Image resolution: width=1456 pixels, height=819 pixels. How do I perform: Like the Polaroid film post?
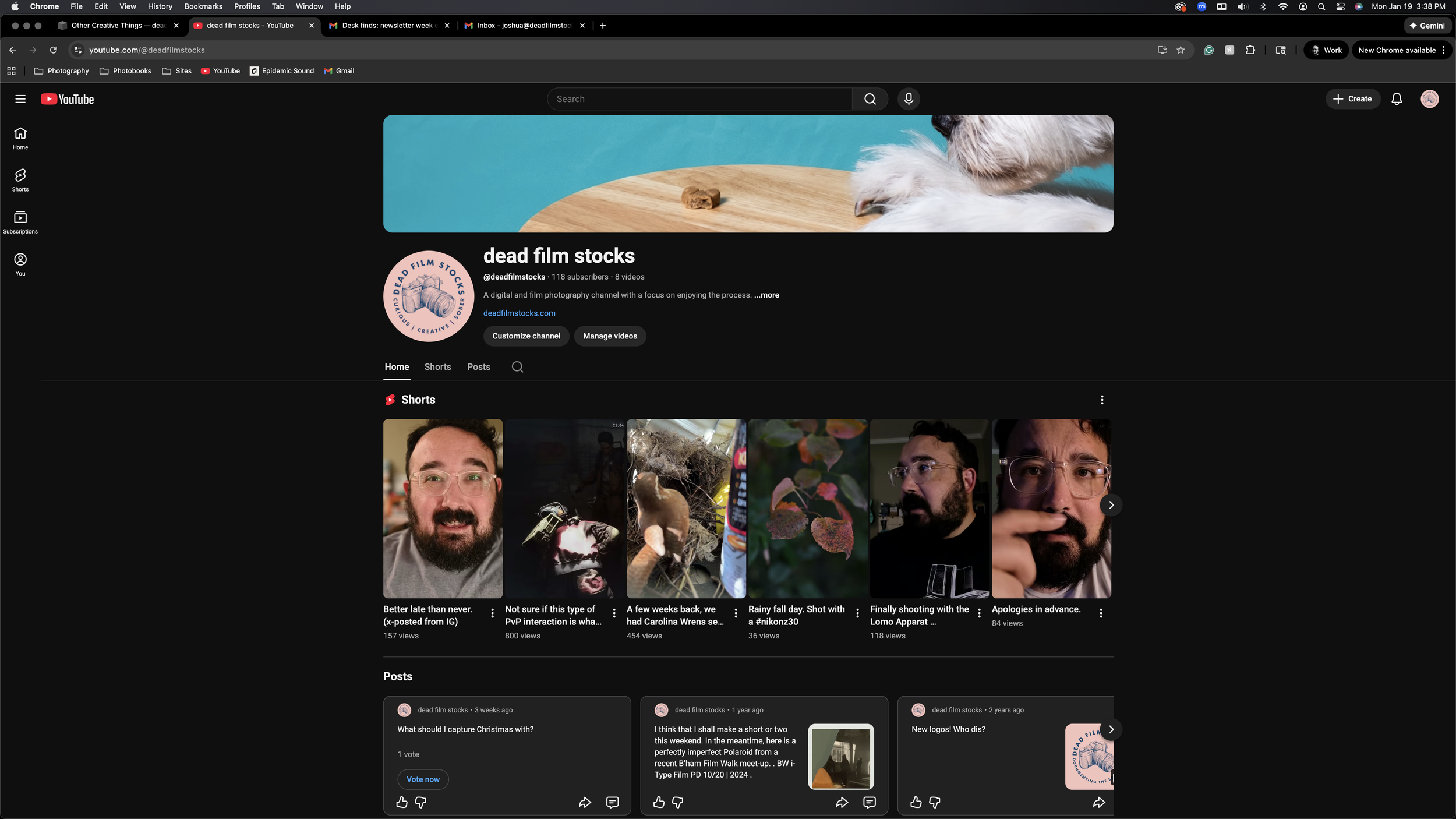(x=658, y=802)
